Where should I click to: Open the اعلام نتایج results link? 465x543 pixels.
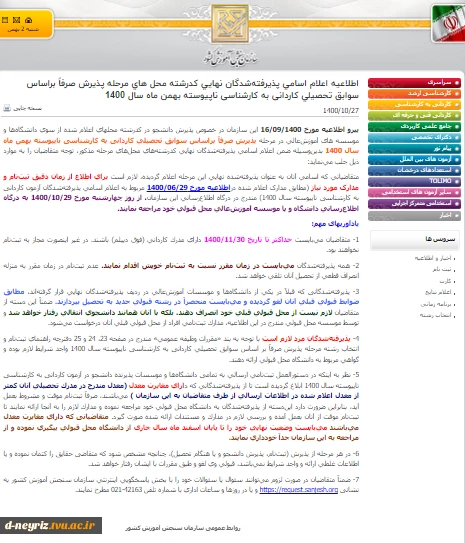coord(438,293)
